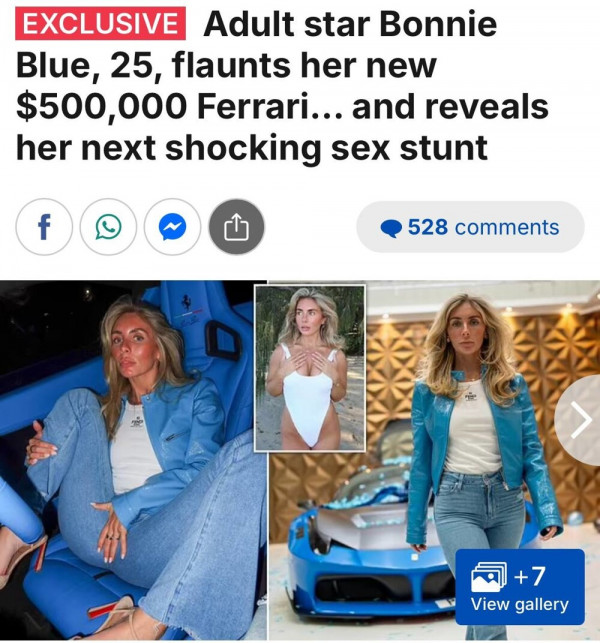600x643 pixels.
Task: Open the gray share sheet icon
Action: coord(237,227)
